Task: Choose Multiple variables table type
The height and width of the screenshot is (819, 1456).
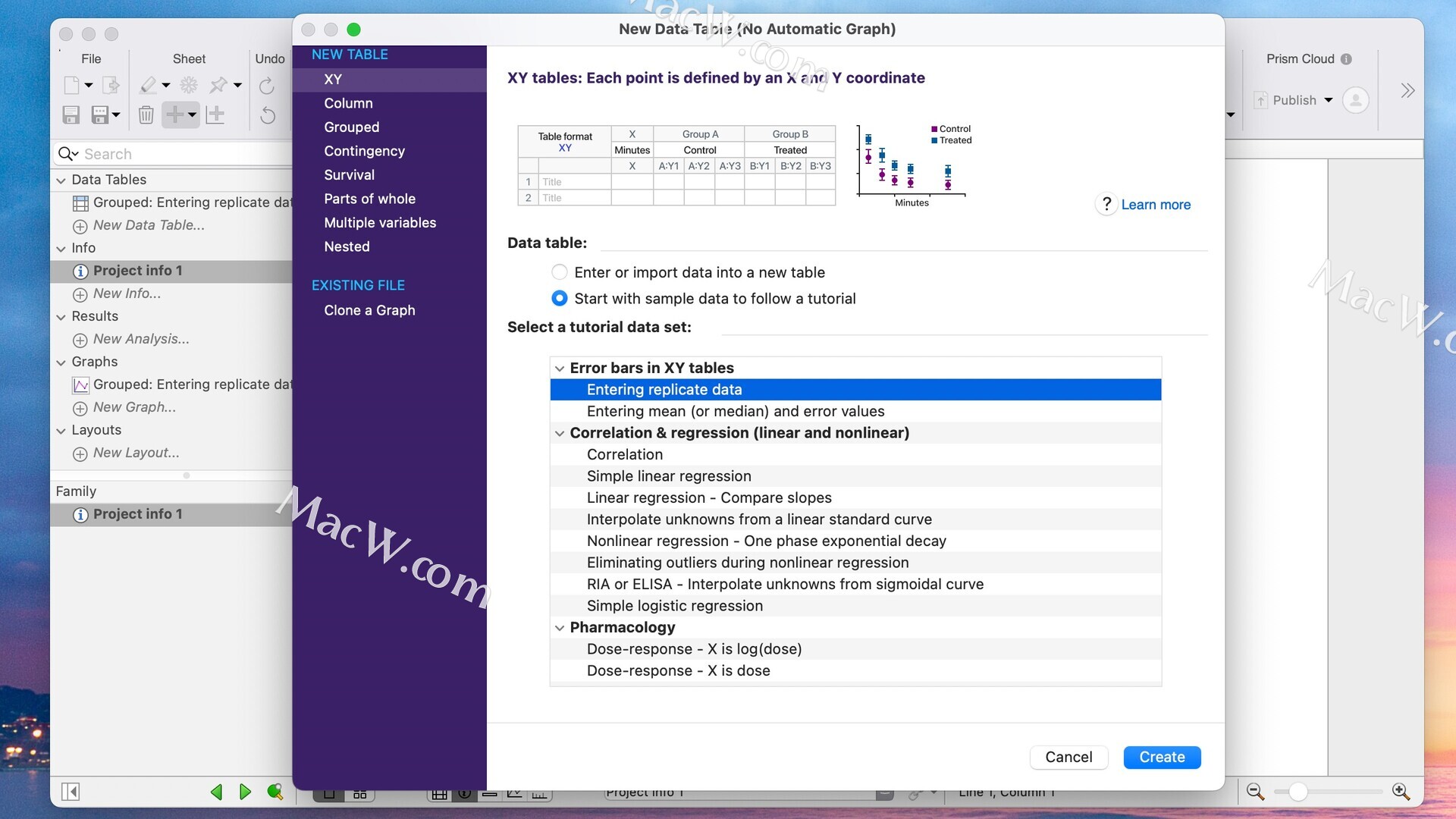Action: coord(389,223)
